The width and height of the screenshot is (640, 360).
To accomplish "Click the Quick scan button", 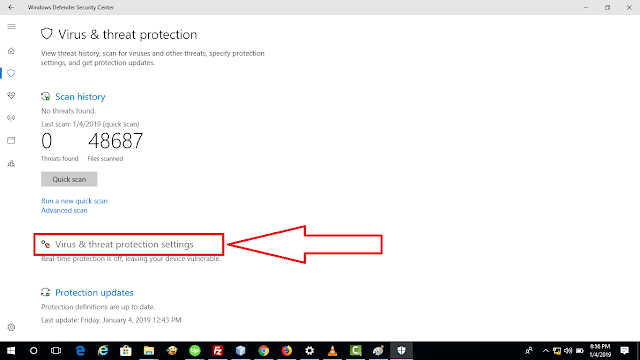I will pyautogui.click(x=69, y=179).
